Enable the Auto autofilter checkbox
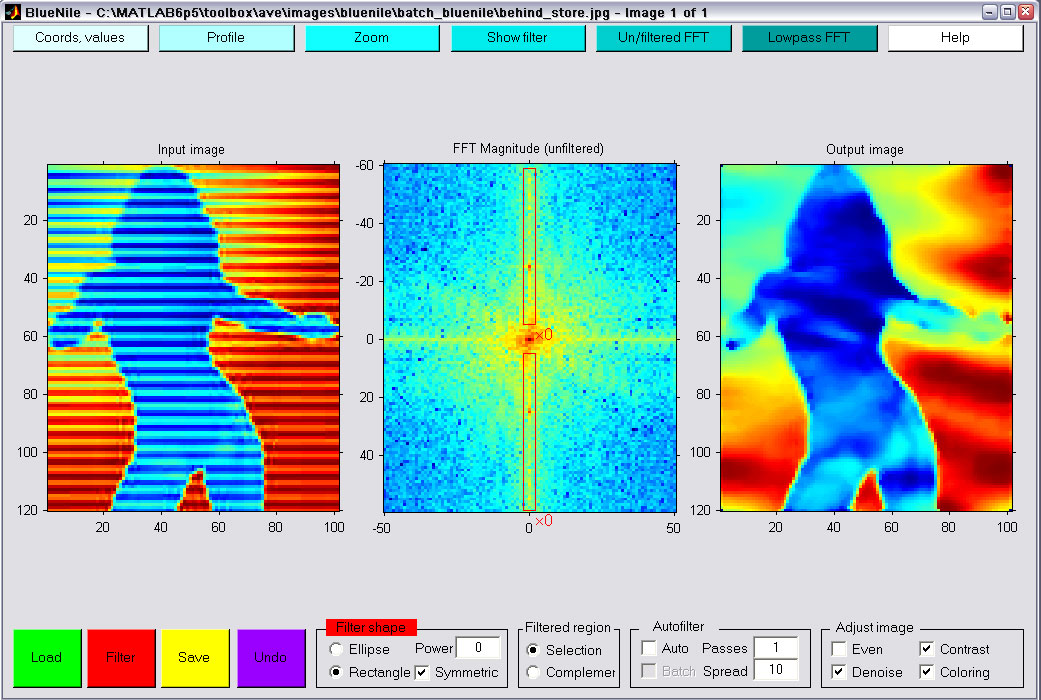 649,648
